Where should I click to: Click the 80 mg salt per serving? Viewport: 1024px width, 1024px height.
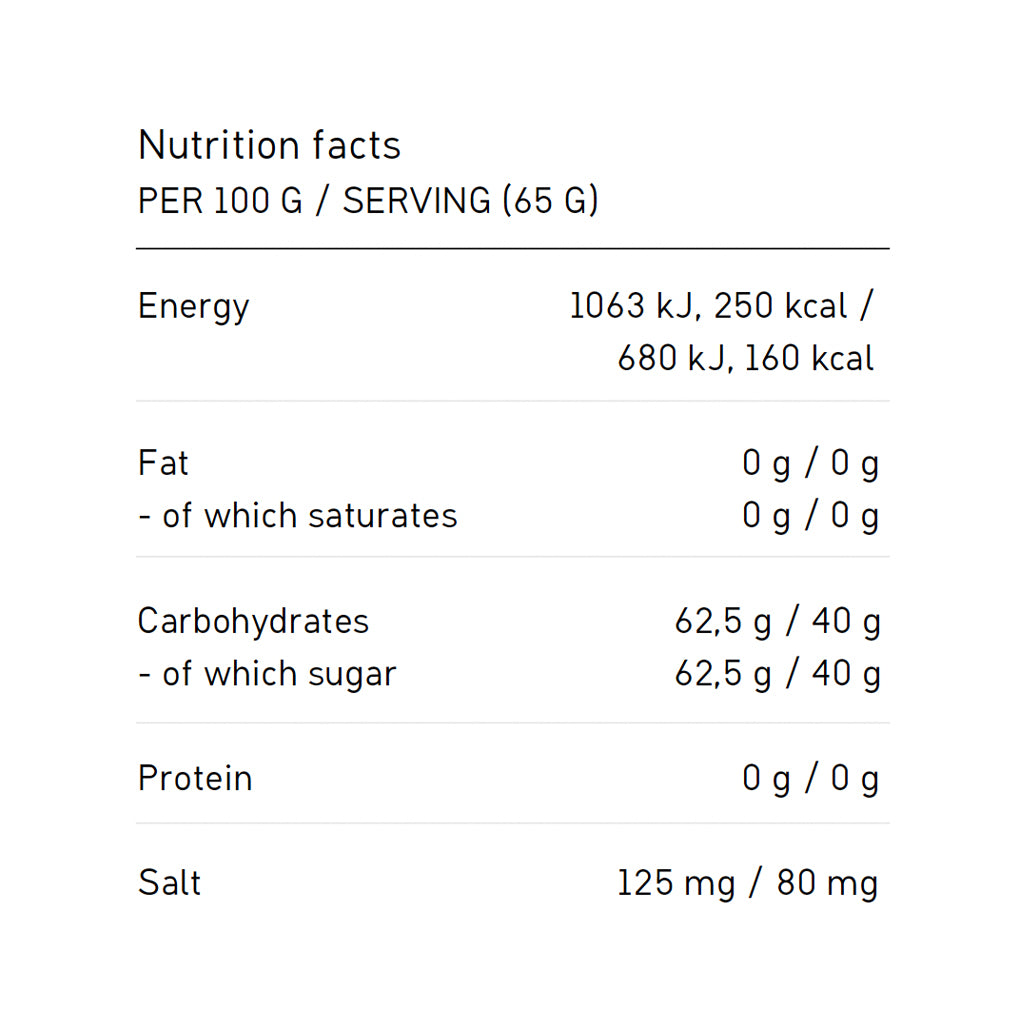(x=827, y=884)
